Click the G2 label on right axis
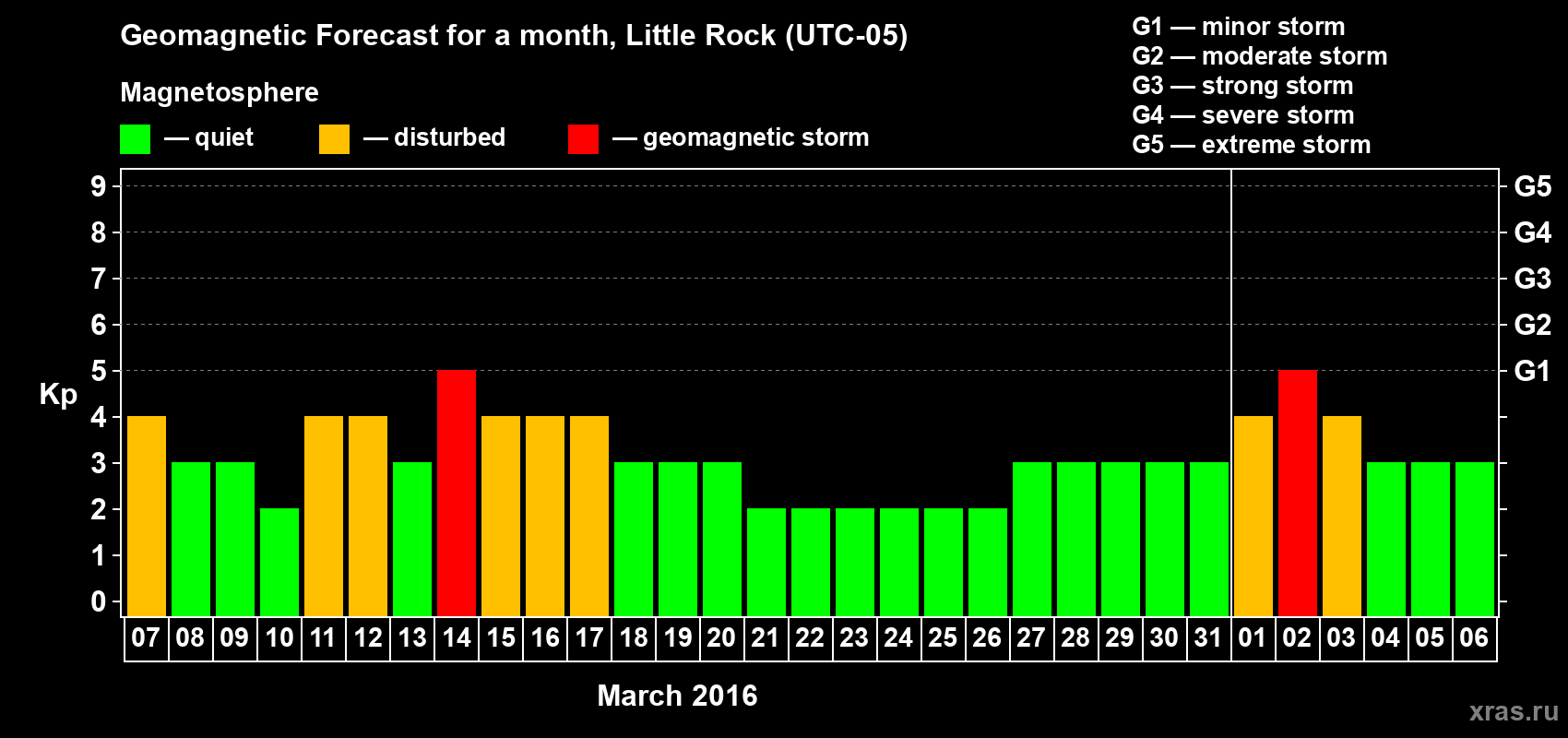The width and height of the screenshot is (1568, 738). (1533, 325)
